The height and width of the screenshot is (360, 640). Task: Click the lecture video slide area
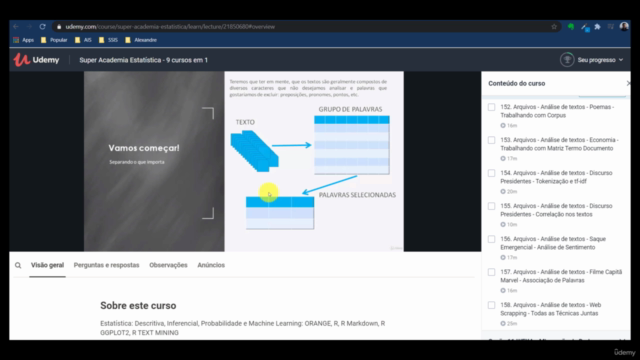coord(244,161)
